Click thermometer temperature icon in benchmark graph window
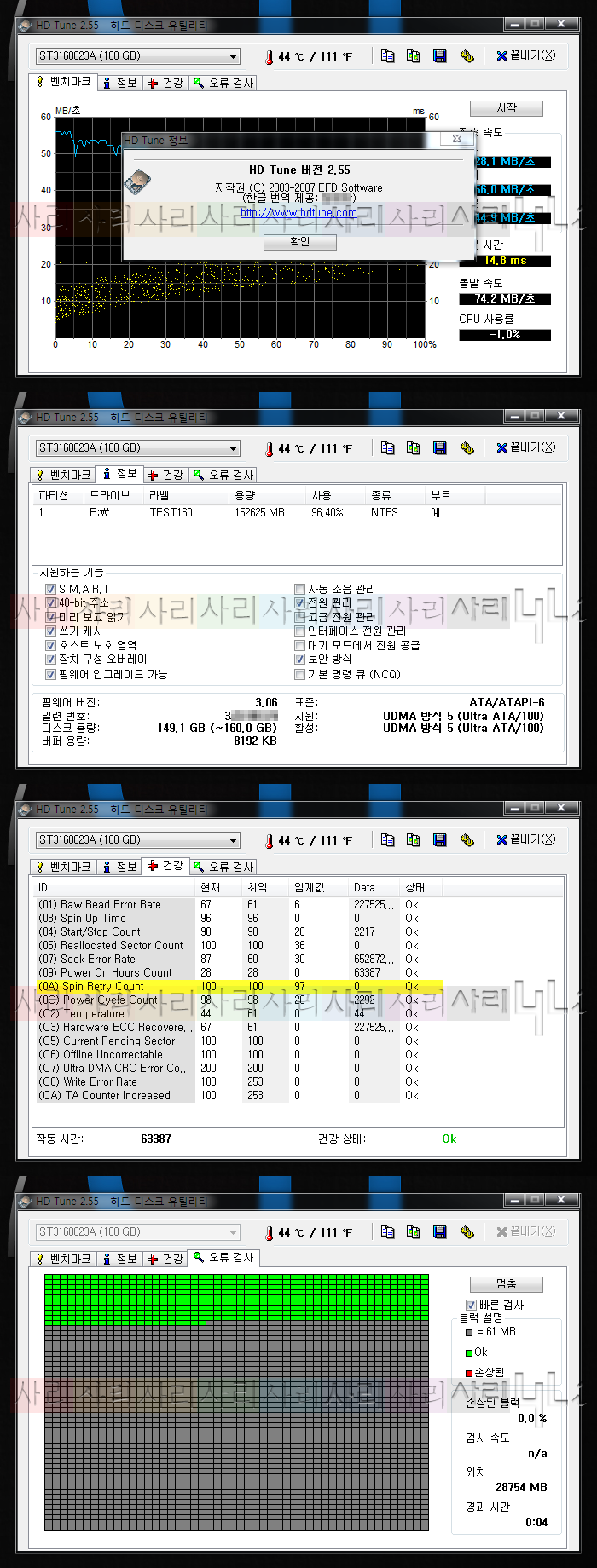597x1568 pixels. [269, 57]
